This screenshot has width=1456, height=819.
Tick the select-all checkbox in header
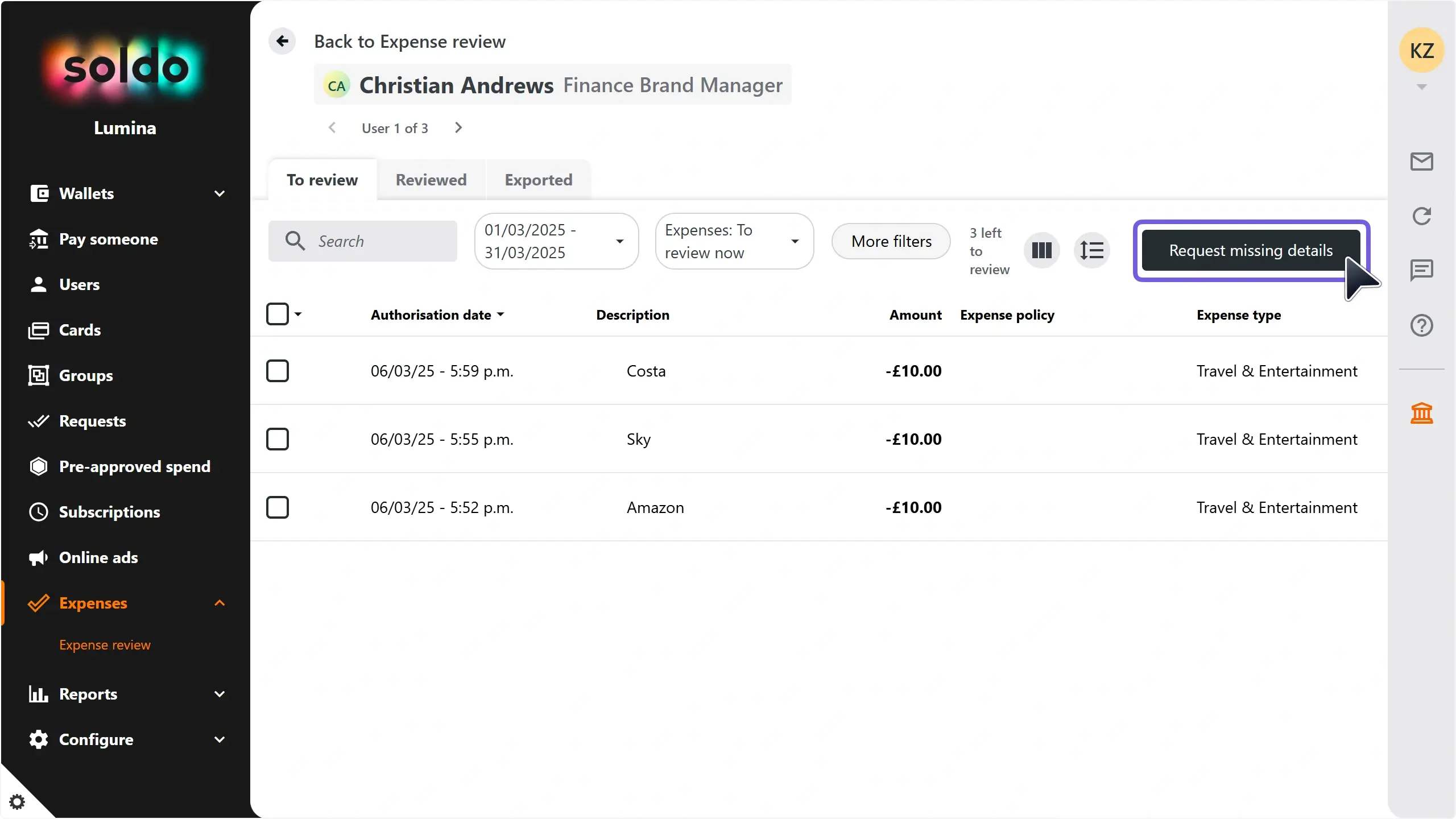click(x=278, y=314)
